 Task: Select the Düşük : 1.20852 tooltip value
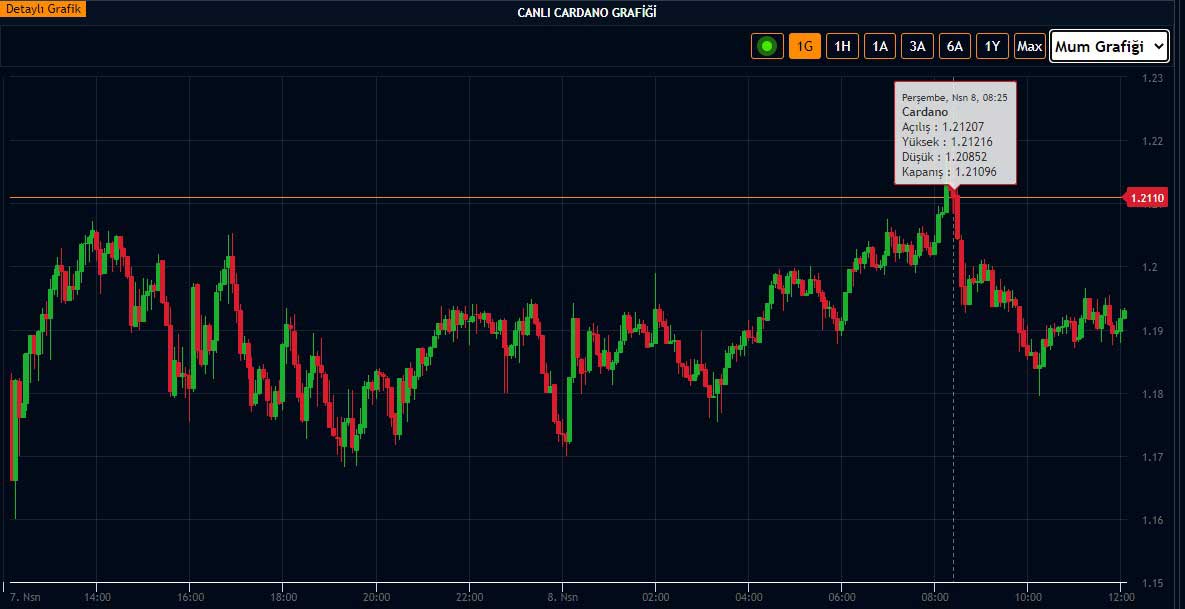944,157
